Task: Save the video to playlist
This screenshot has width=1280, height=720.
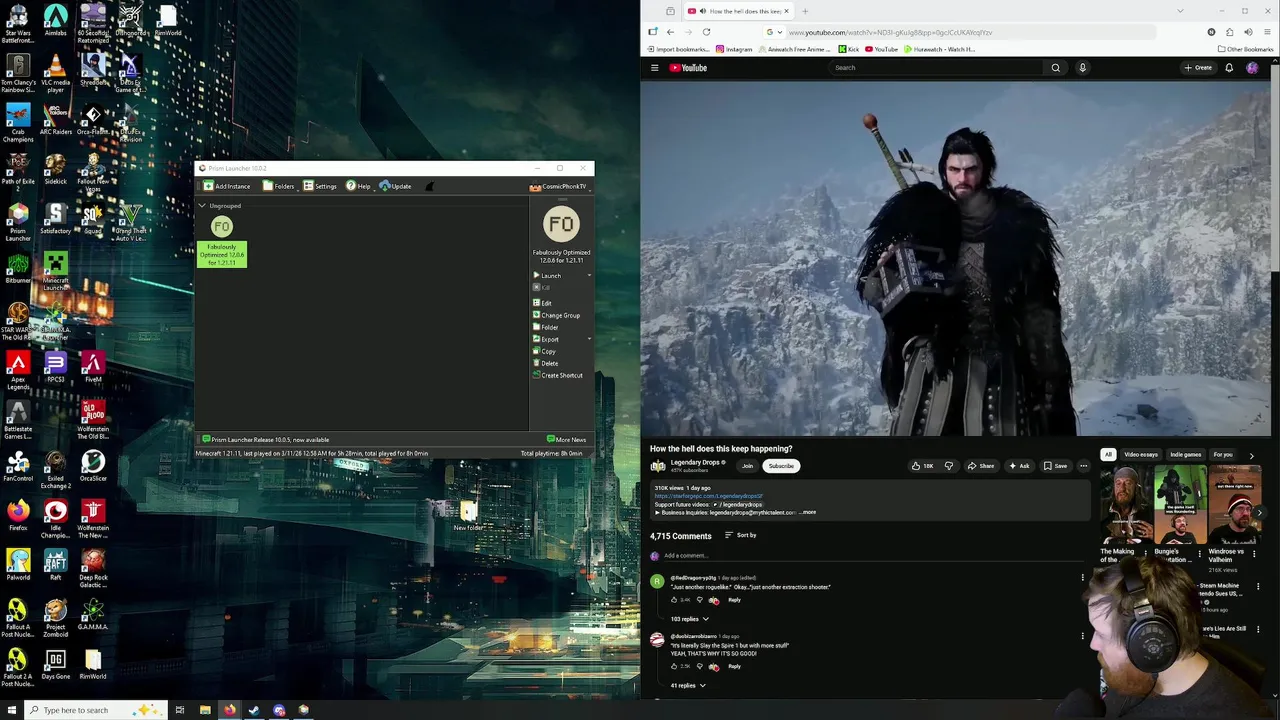Action: coord(1055,466)
